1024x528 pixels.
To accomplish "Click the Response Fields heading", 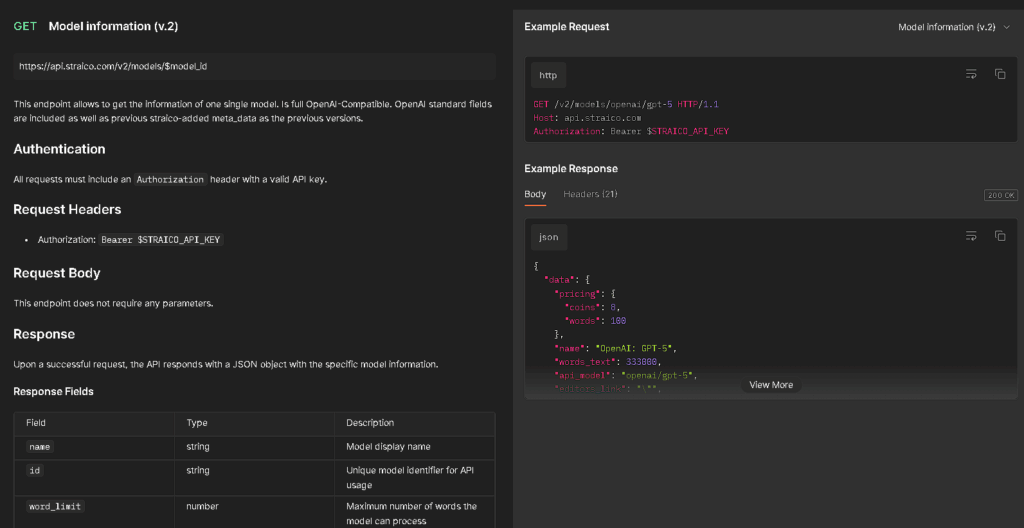I will [53, 391].
